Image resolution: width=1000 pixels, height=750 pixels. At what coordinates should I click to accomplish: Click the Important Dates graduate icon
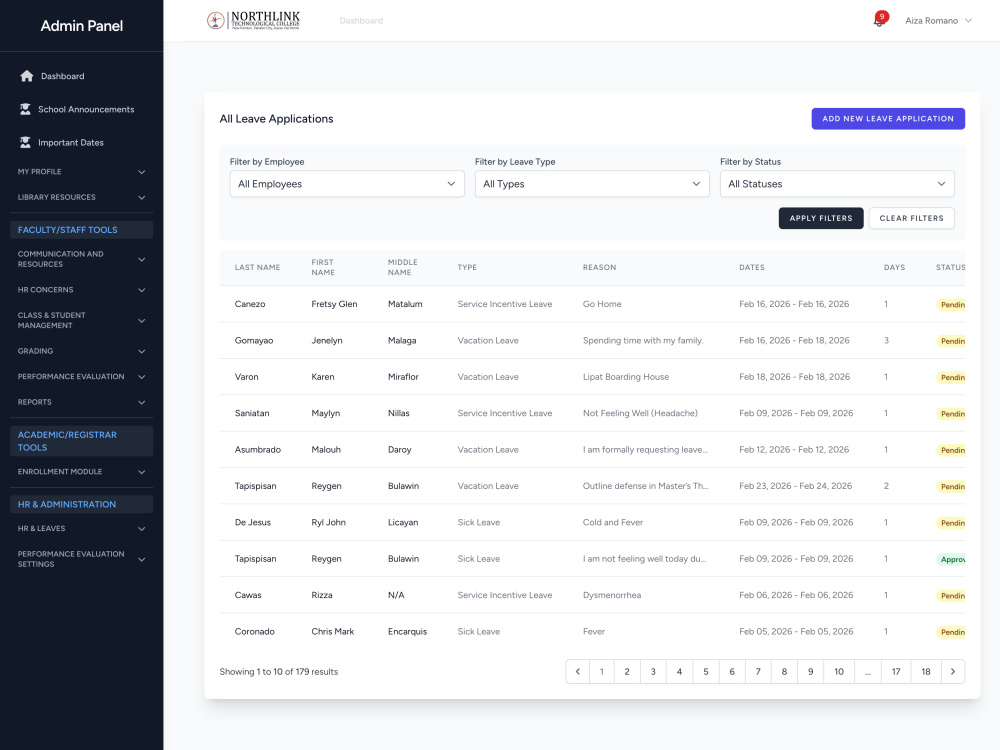coord(25,142)
